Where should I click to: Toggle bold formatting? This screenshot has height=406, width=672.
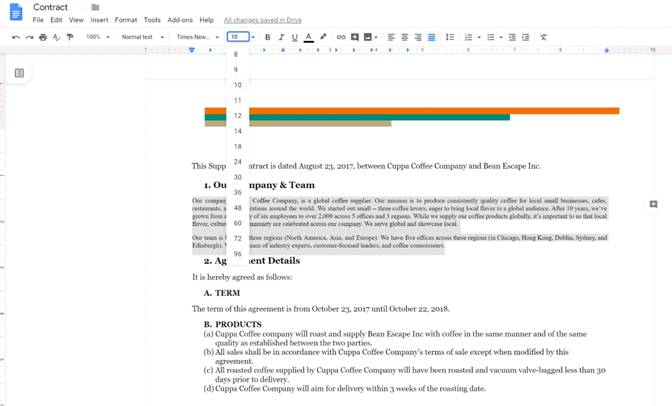(x=267, y=37)
